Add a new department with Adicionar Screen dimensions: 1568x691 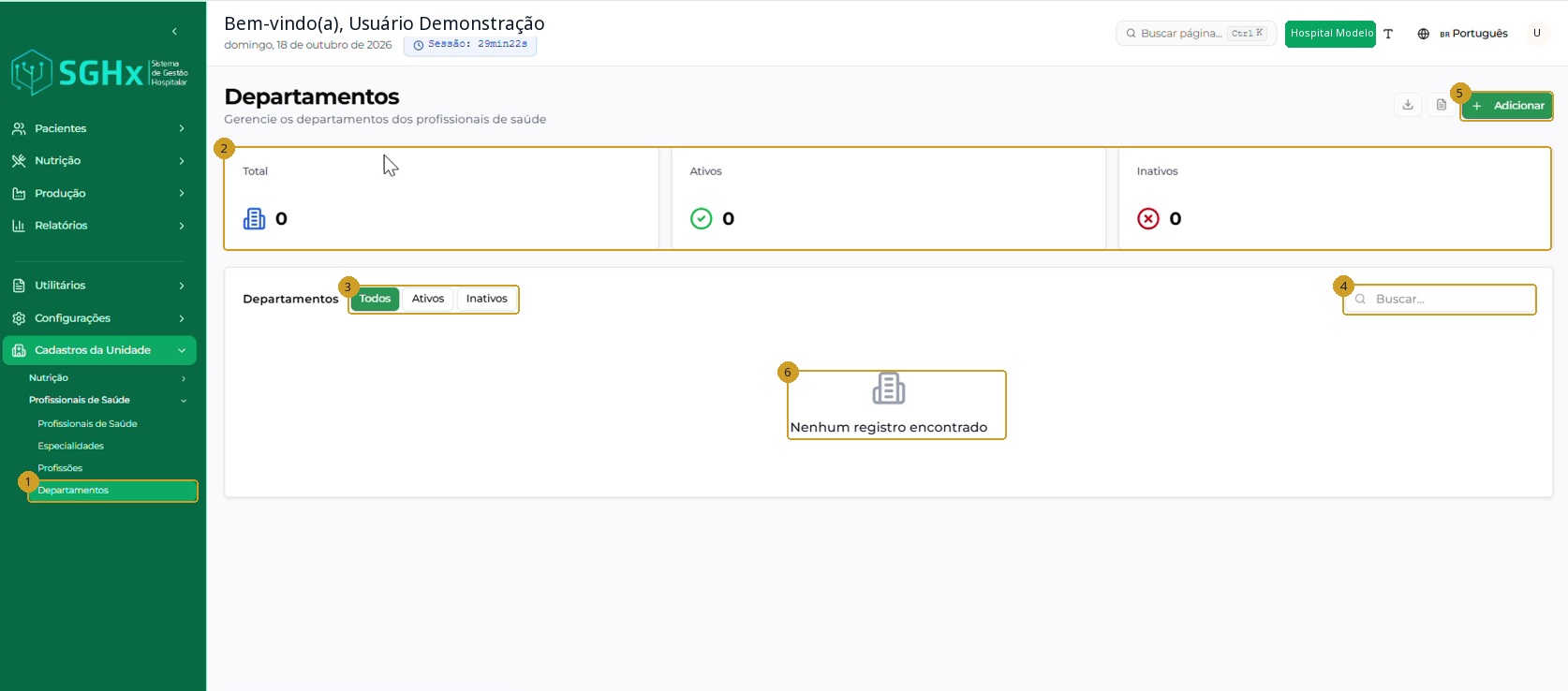[1507, 106]
